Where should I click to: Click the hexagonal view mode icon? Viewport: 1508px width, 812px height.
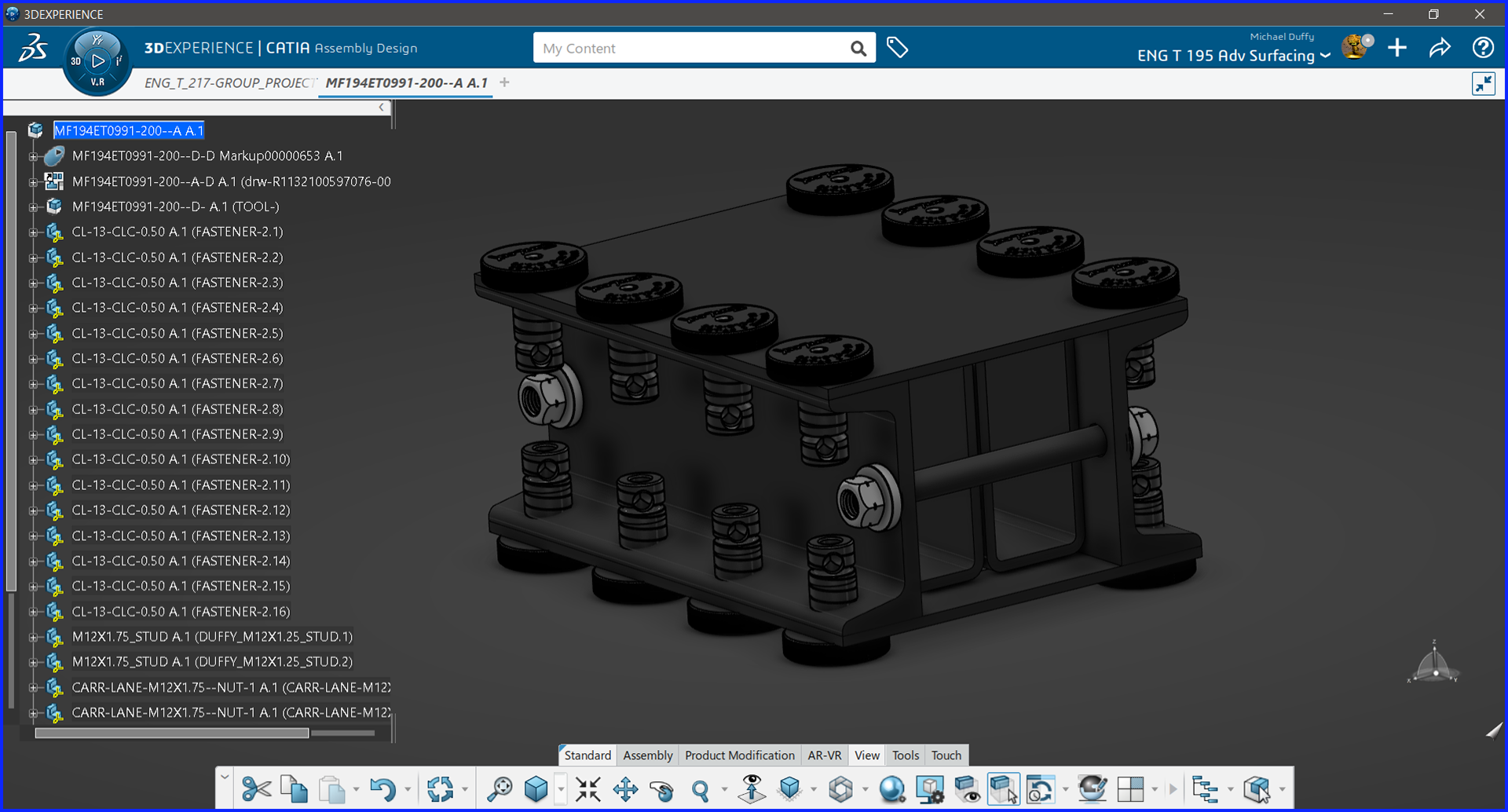tap(841, 789)
